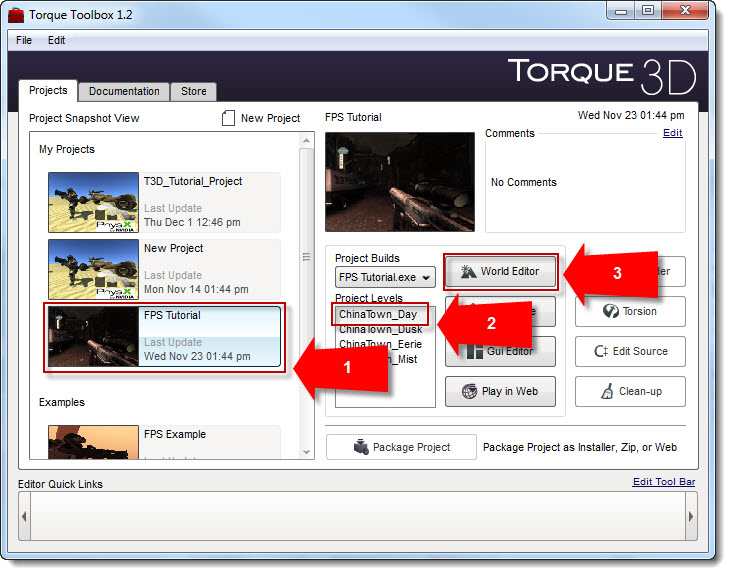Click the project list scrollbar handle
The height and width of the screenshot is (575, 731).
[306, 257]
